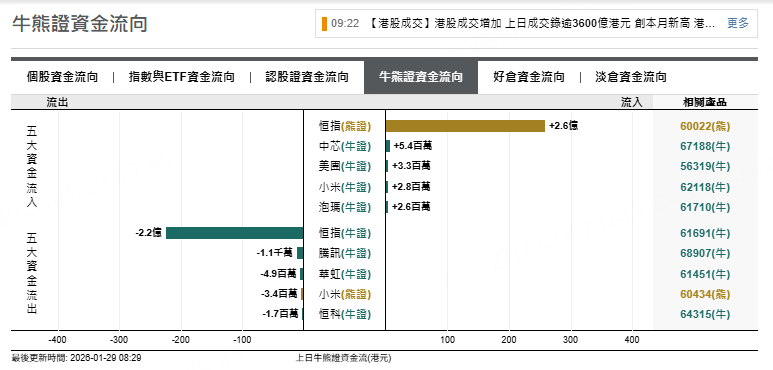This screenshot has width=773, height=370.
Task: Click the orange news marker icon
Action: (324, 24)
